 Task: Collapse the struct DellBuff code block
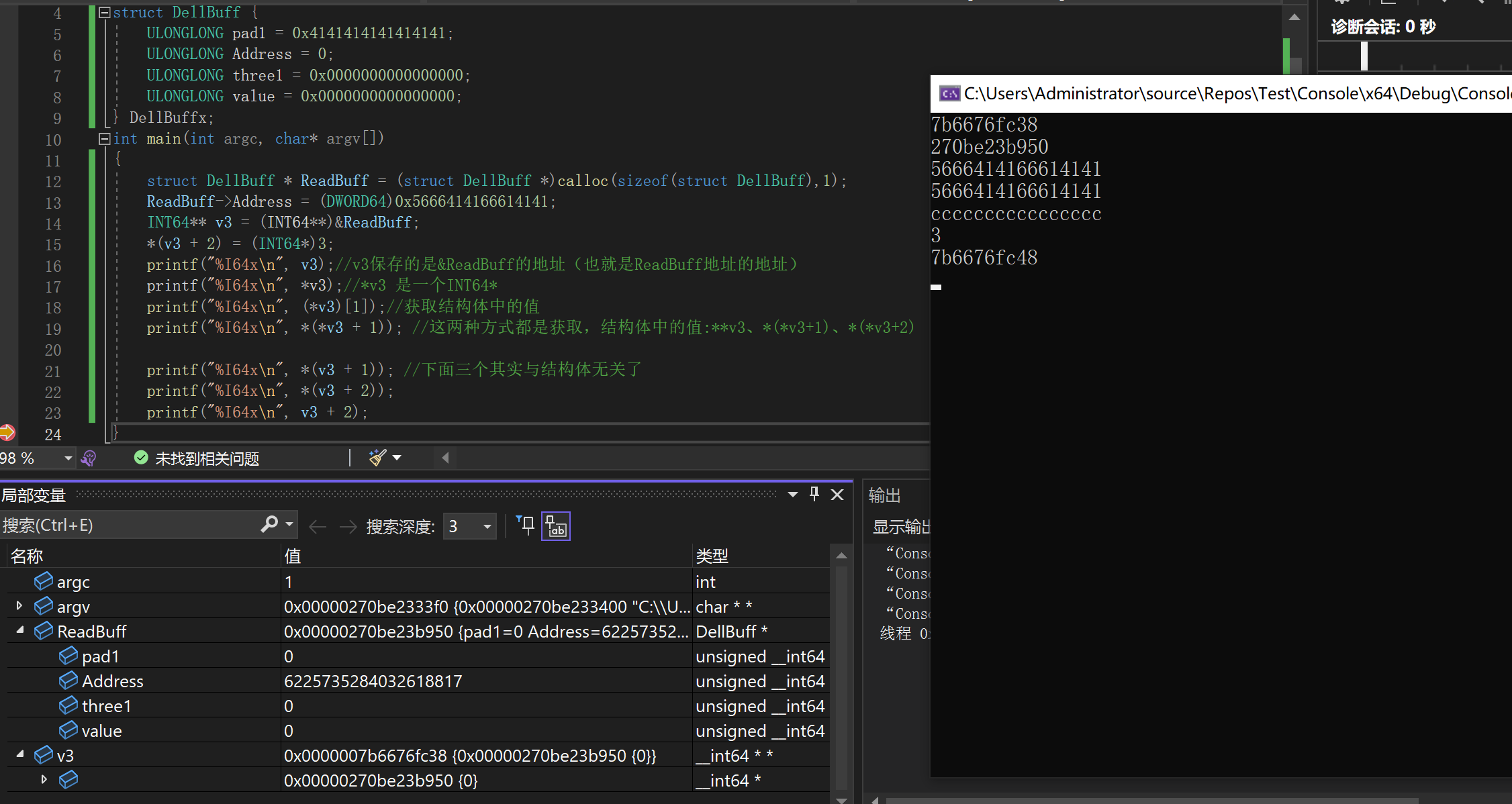tap(105, 13)
